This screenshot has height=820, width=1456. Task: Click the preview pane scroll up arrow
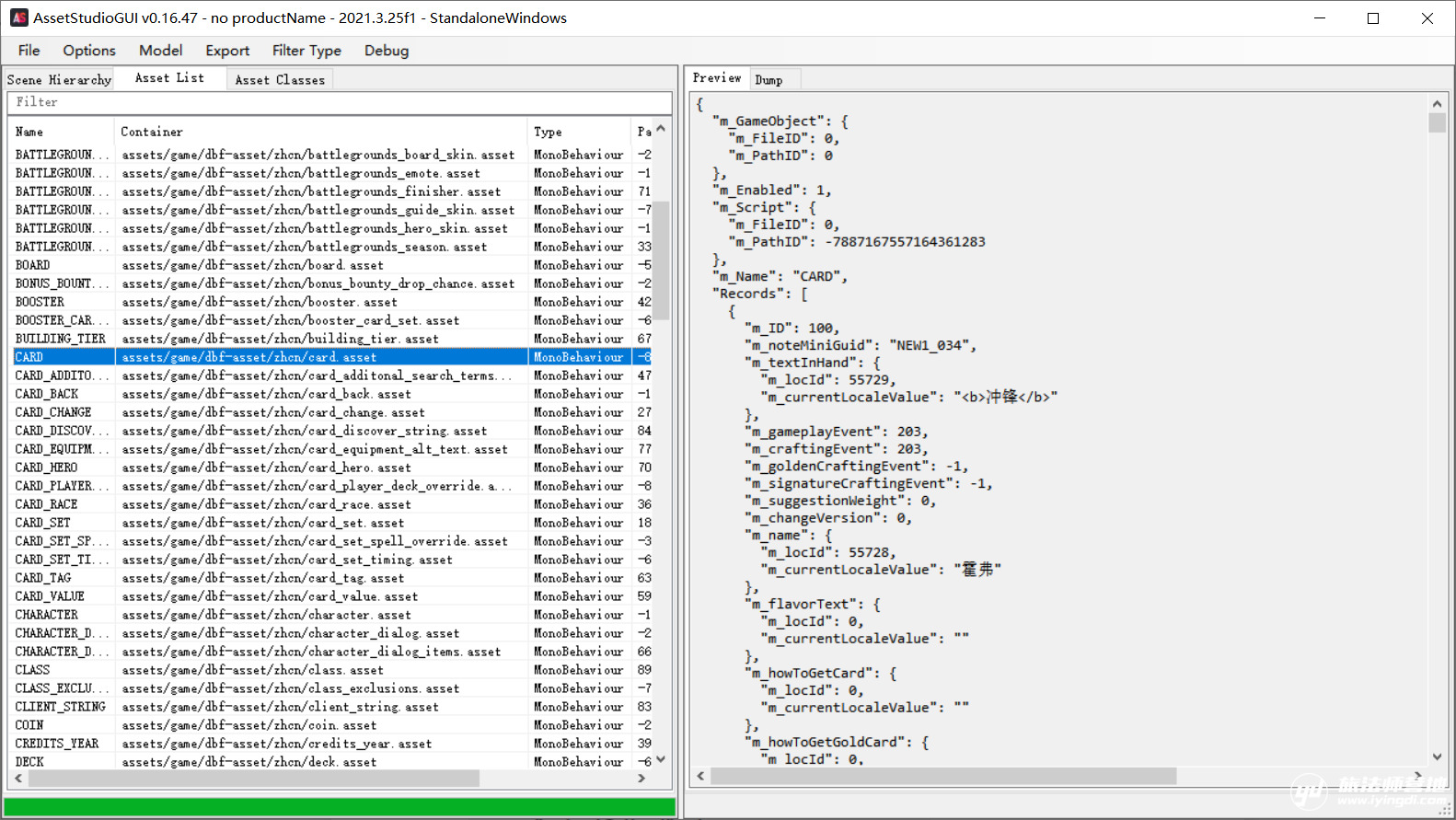(1438, 104)
